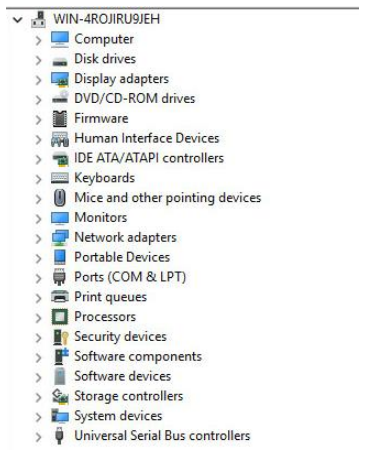Screen dimensions: 368x452
Task: Click the Firmware chip icon
Action: click(60, 119)
